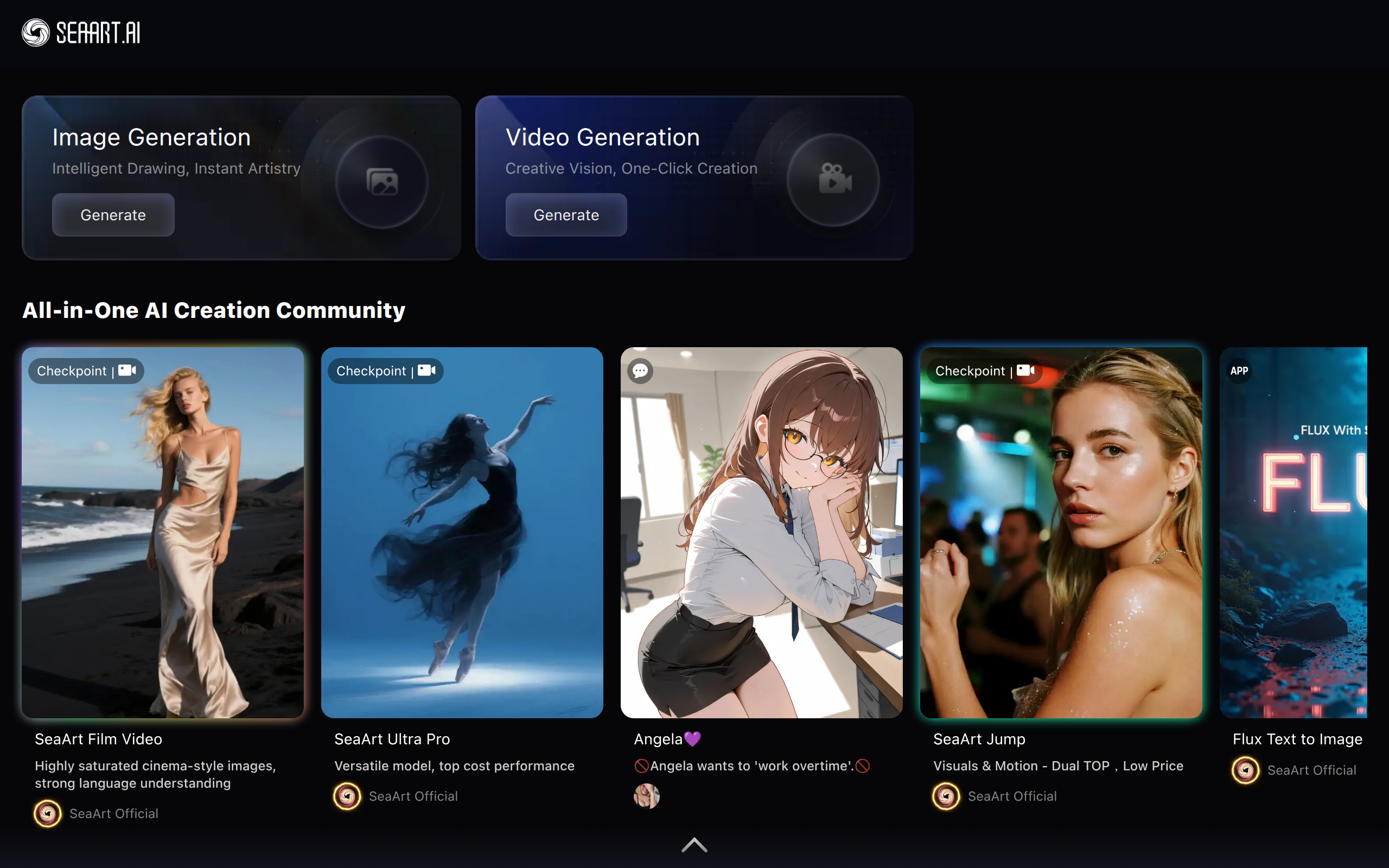Click SeaArt Official name under SeaArt Jump
The height and width of the screenshot is (868, 1389).
click(x=1012, y=796)
